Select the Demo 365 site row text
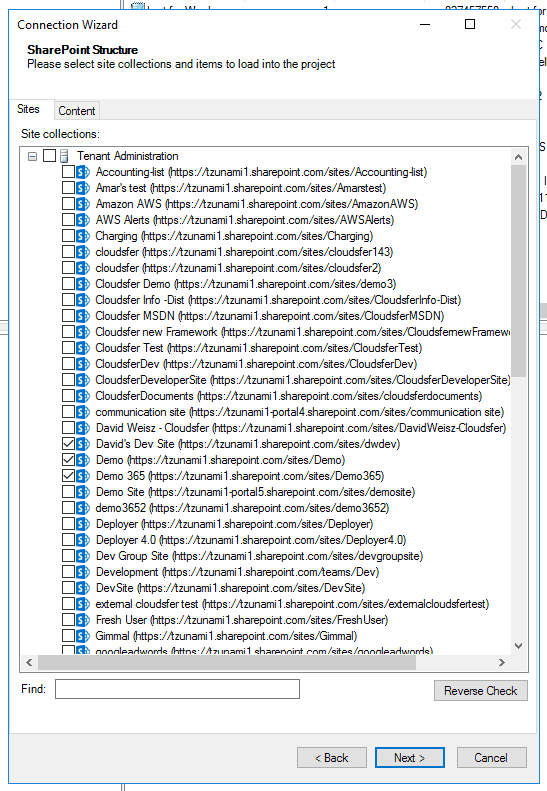The height and width of the screenshot is (791, 547). (x=240, y=476)
